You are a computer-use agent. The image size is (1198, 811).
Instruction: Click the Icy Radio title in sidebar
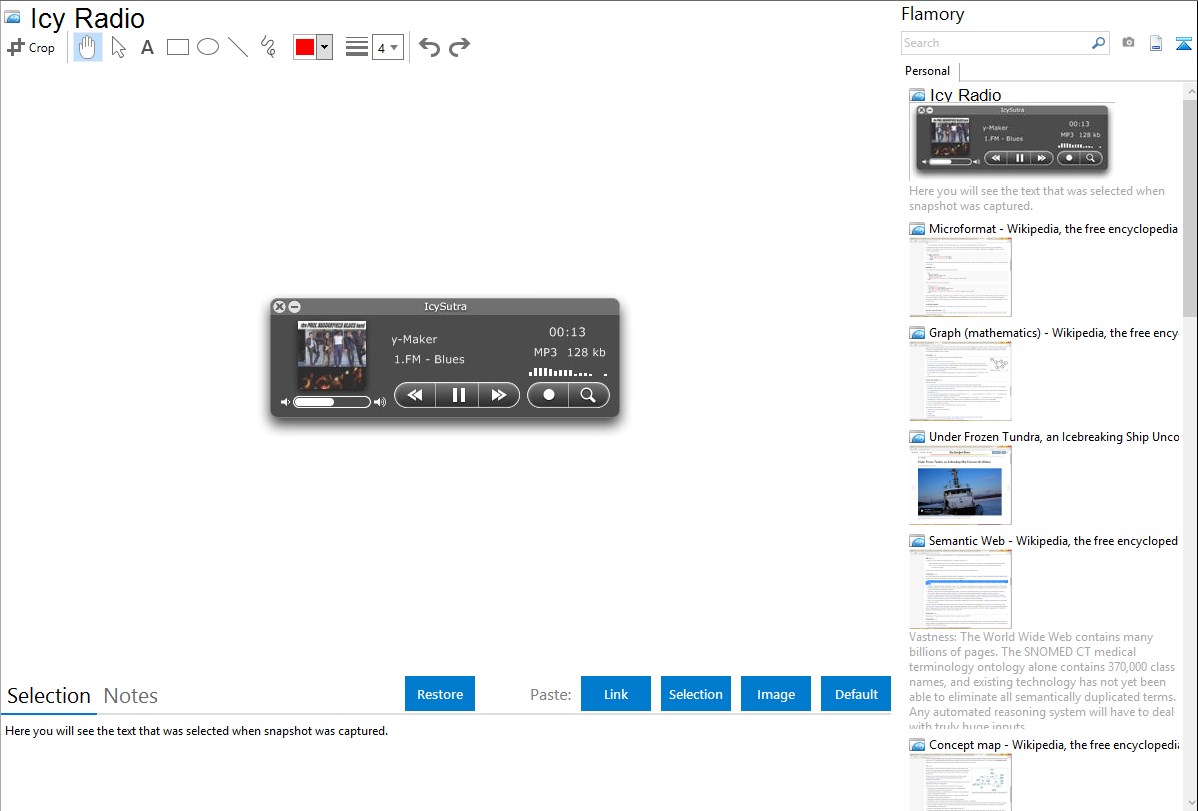(x=965, y=95)
